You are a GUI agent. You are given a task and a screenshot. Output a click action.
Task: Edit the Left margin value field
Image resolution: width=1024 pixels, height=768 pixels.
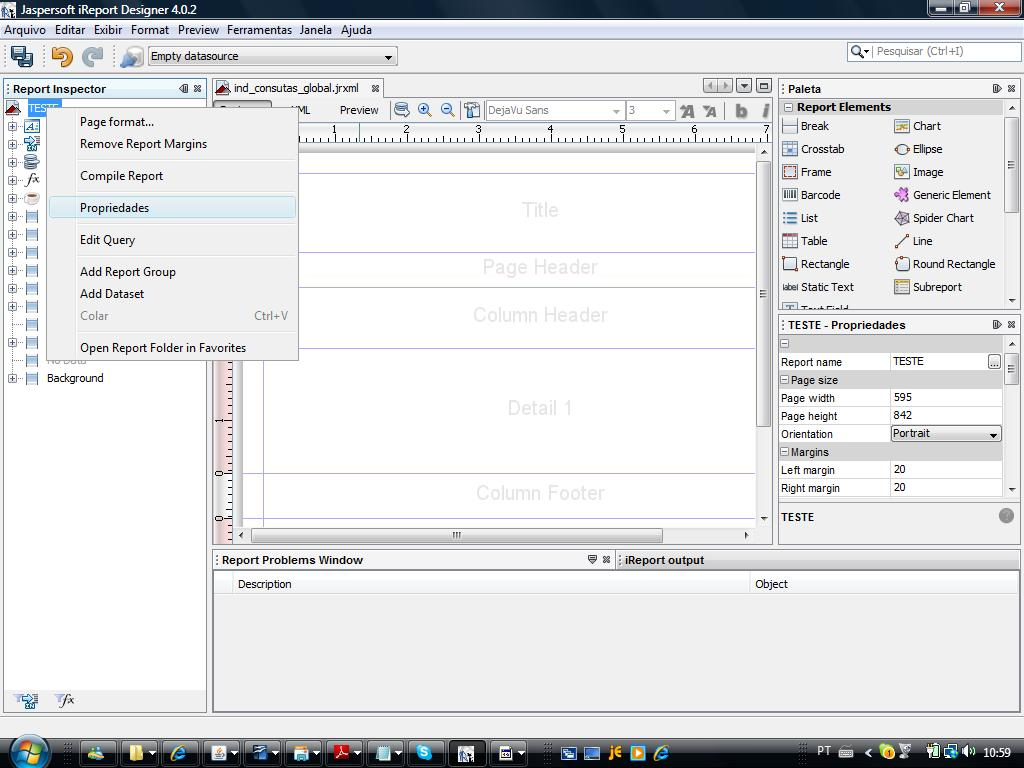click(x=946, y=470)
